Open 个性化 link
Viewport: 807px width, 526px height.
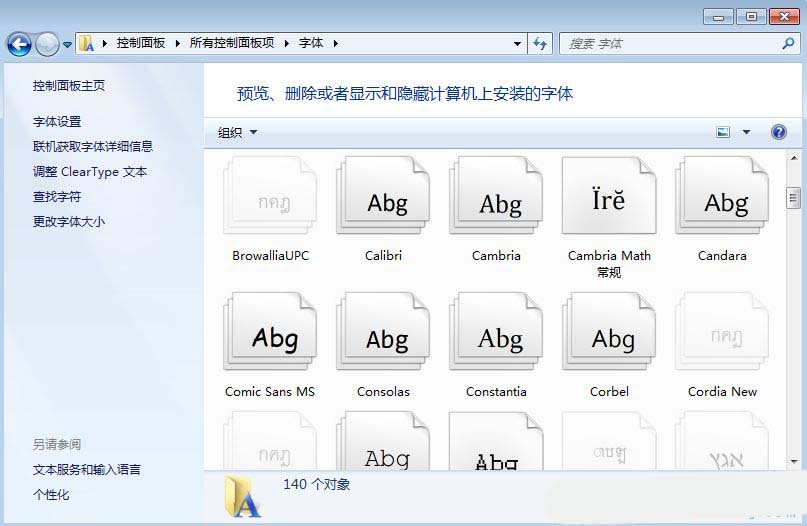50,495
